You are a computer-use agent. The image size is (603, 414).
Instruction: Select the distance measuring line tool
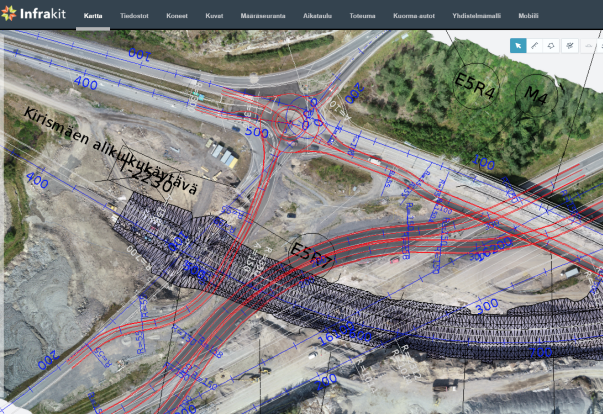pyautogui.click(x=535, y=45)
